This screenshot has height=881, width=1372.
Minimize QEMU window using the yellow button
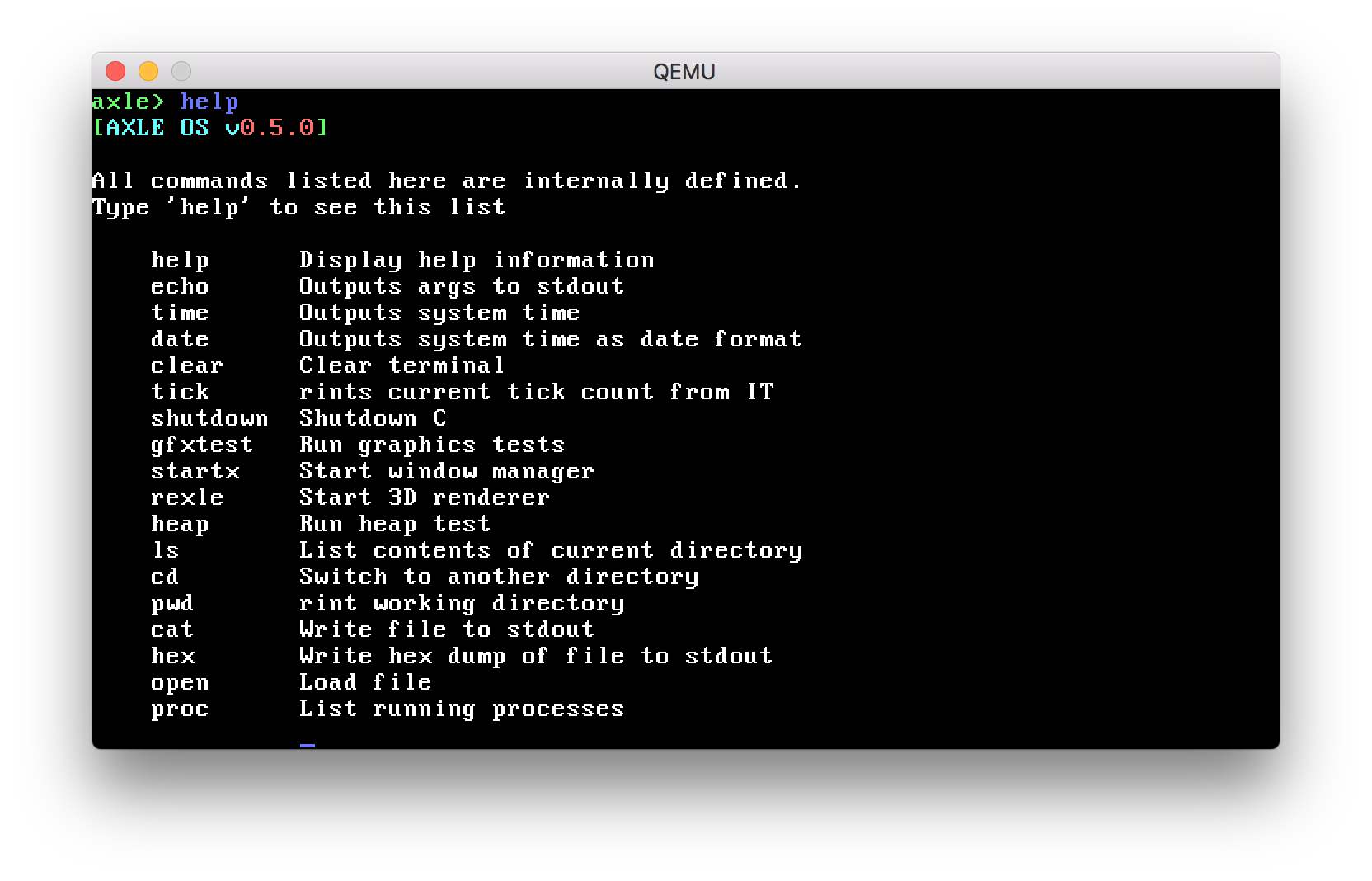[x=148, y=72]
